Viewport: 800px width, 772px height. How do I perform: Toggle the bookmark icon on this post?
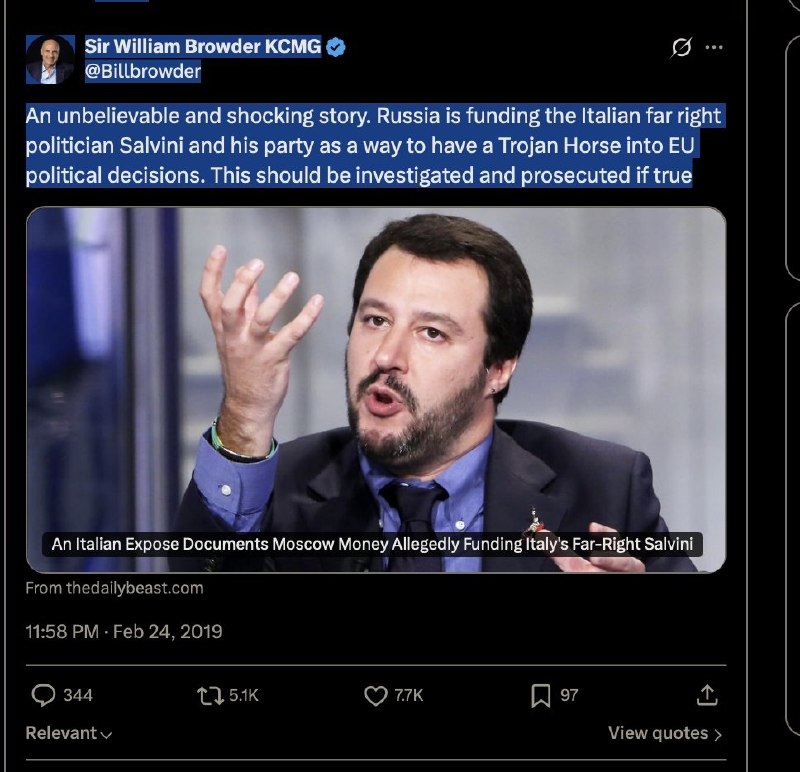(541, 695)
